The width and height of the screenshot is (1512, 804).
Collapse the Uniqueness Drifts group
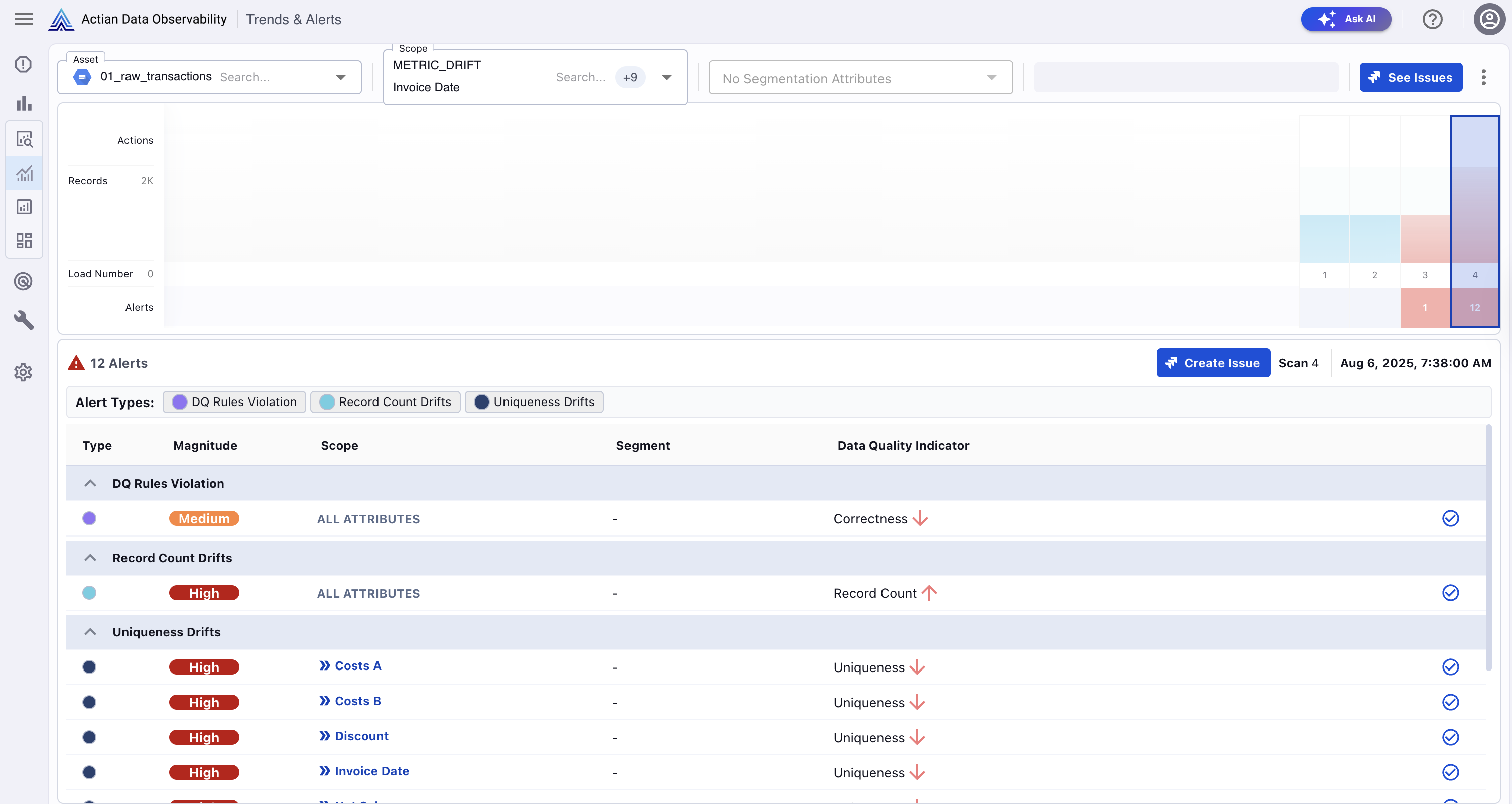tap(90, 632)
